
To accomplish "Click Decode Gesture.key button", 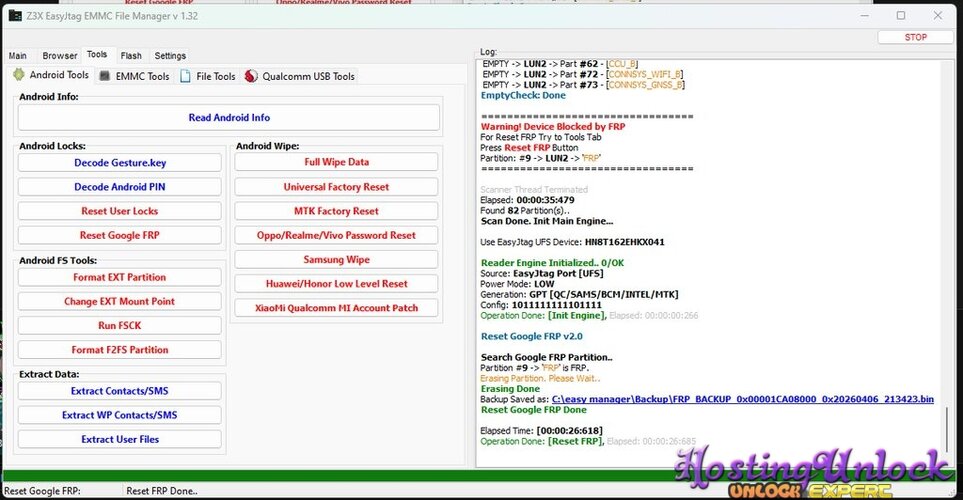I will tap(120, 162).
